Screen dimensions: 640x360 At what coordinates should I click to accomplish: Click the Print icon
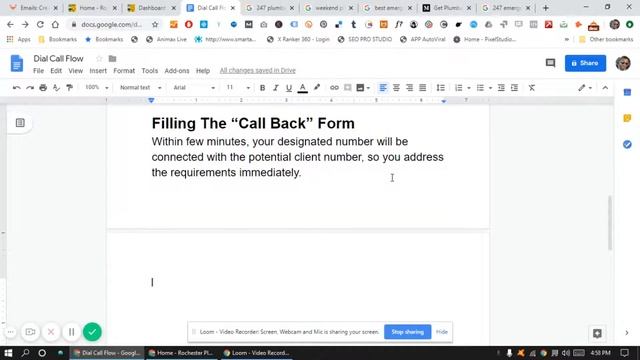[43, 88]
